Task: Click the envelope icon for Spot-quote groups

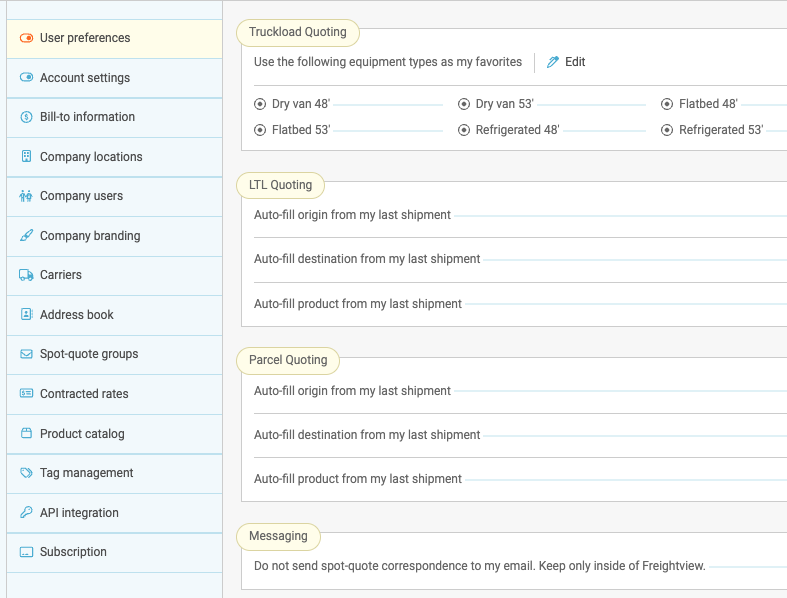Action: coord(26,354)
